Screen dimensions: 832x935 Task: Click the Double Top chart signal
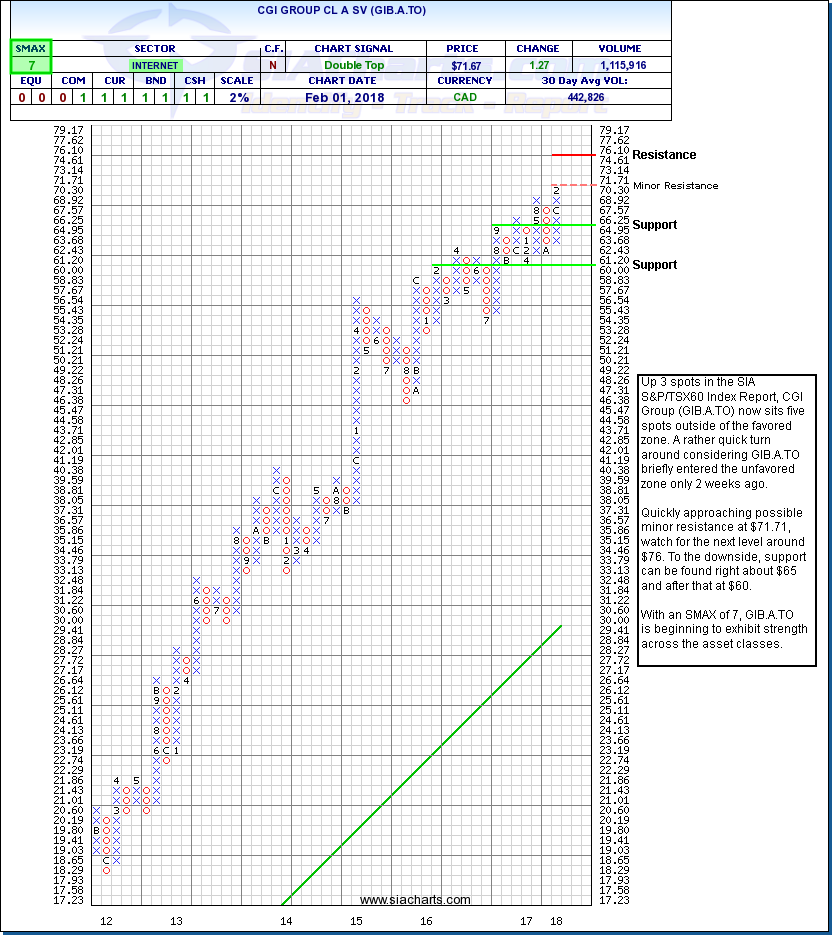coord(341,65)
